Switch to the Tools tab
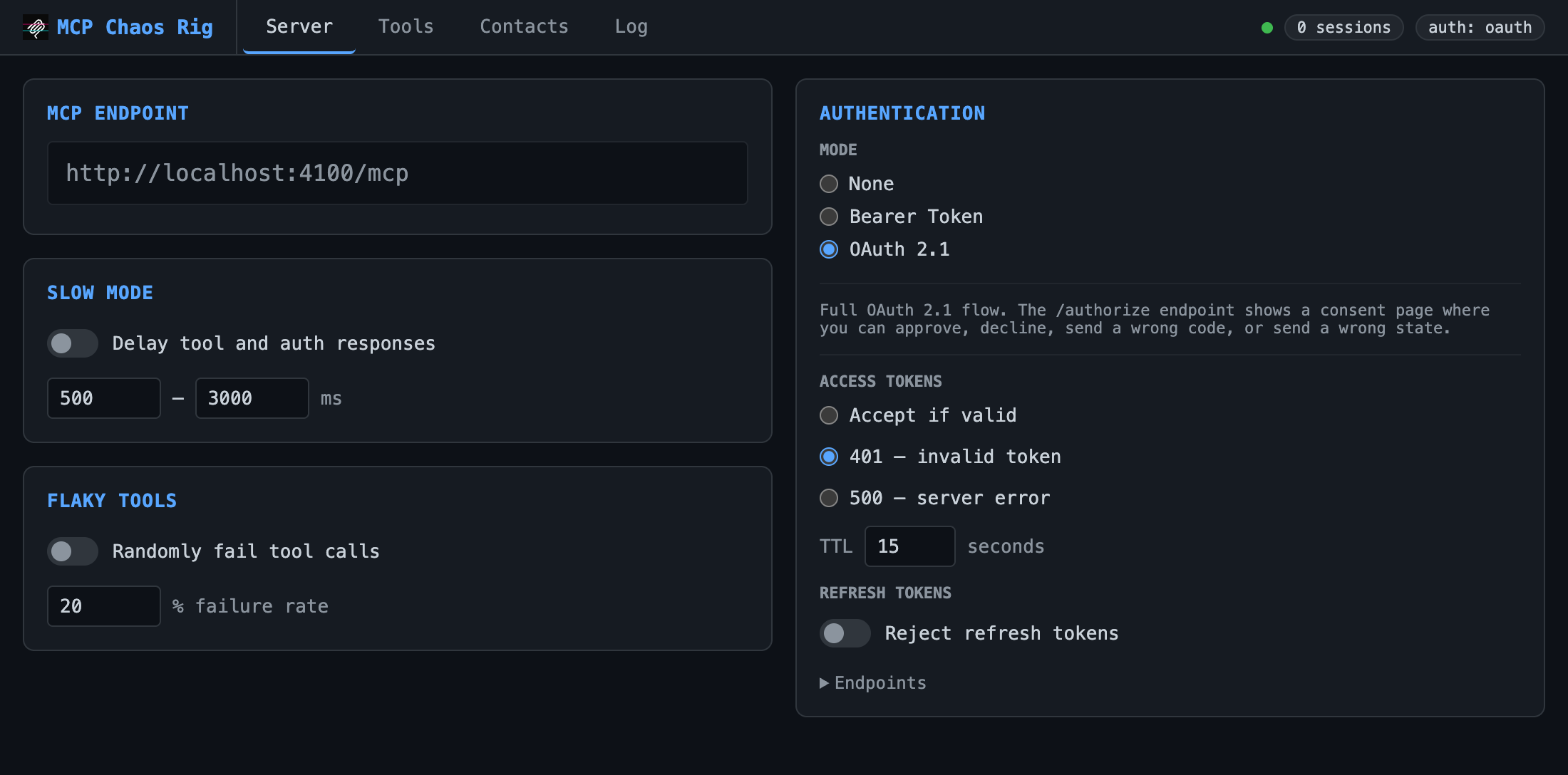 coord(406,26)
